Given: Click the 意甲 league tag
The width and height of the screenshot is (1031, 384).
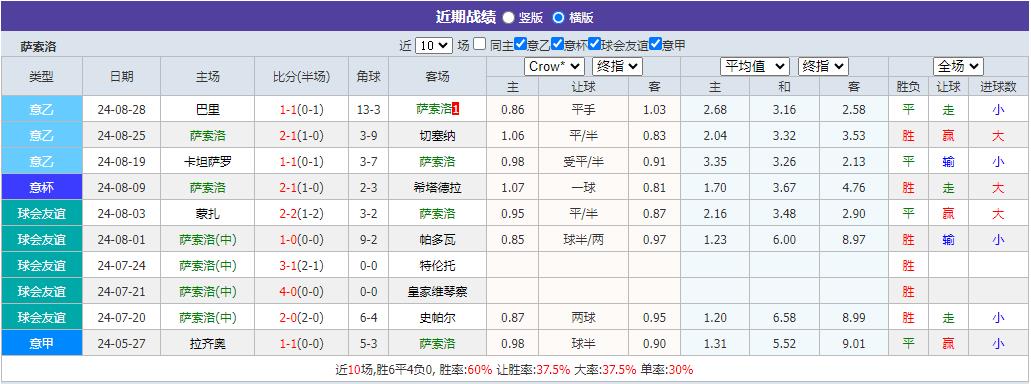Looking at the screenshot, I should point(41,343).
